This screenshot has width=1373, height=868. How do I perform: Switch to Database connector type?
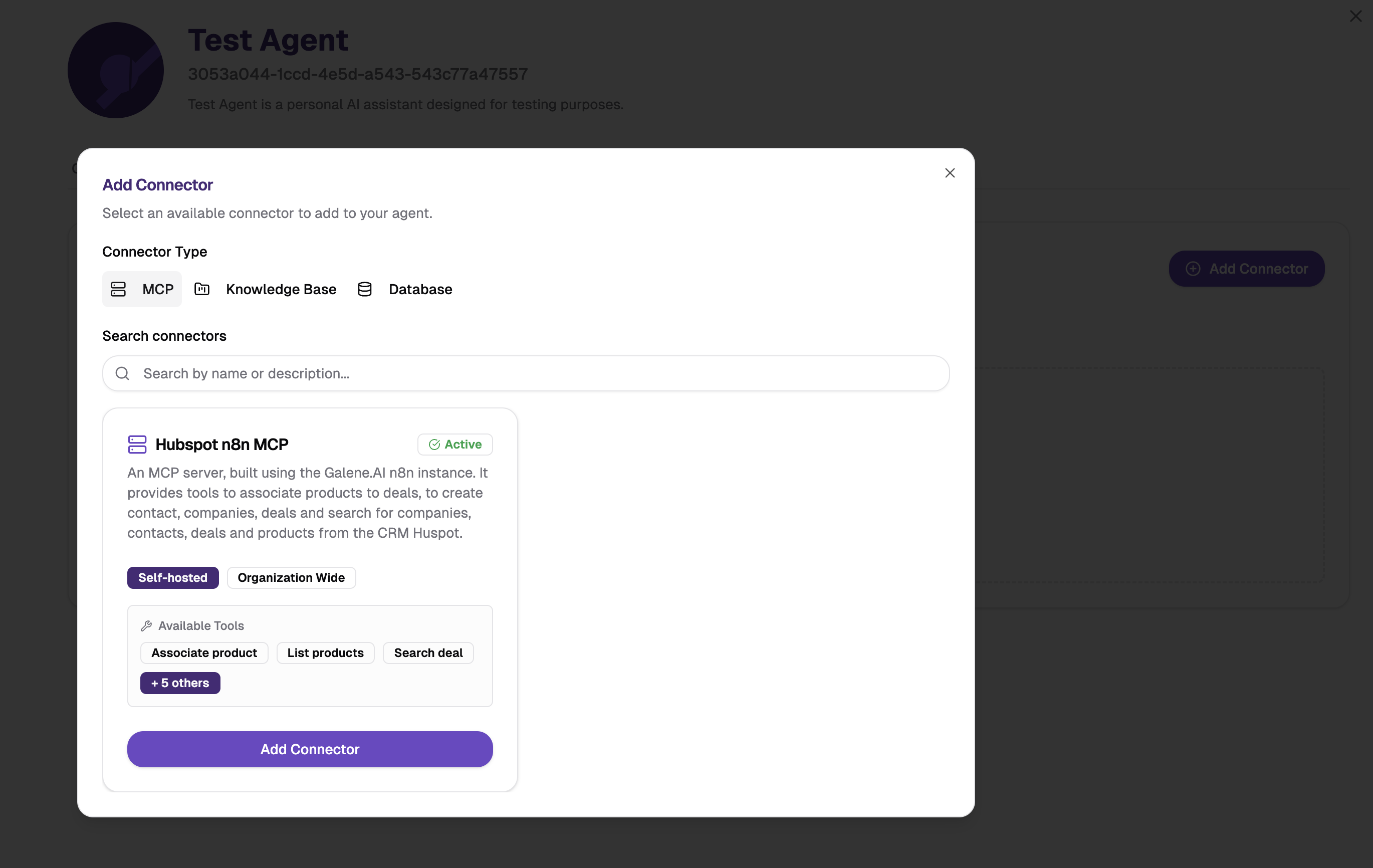tap(405, 289)
